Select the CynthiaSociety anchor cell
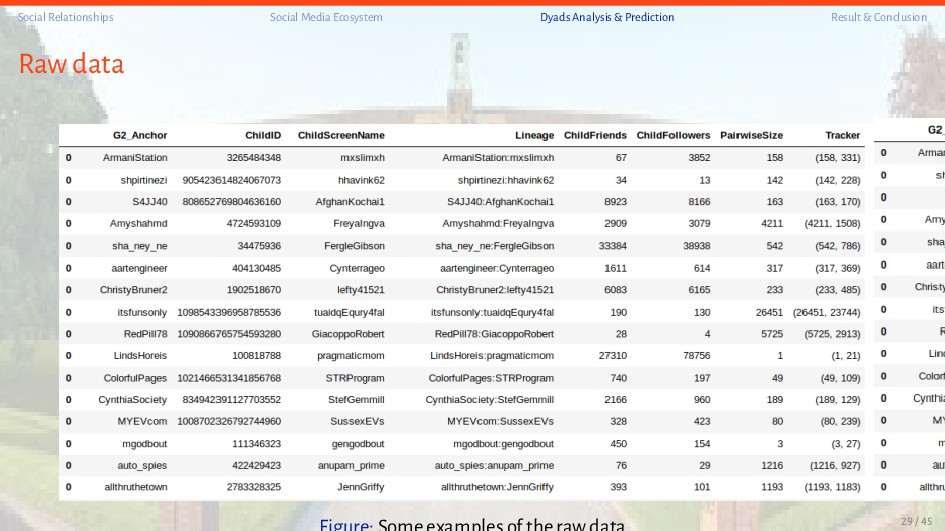 tap(133, 399)
